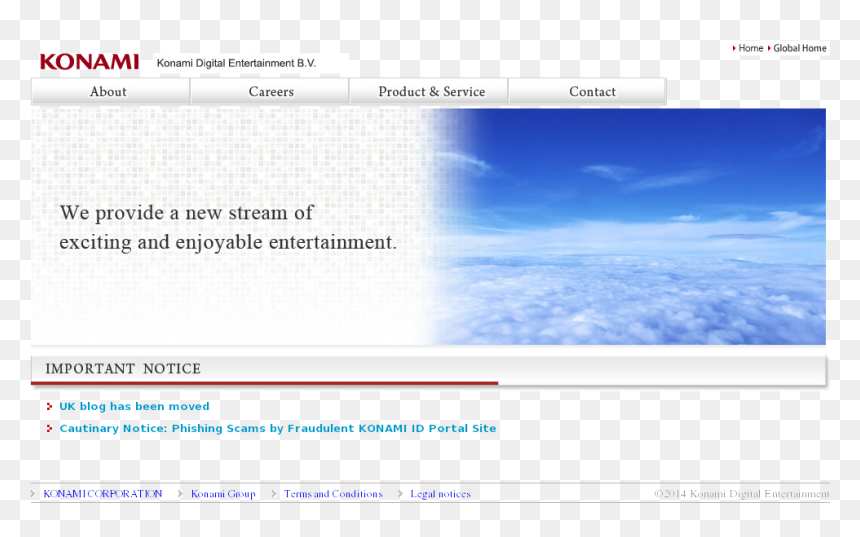Click the chevron before Terms and Conditions
This screenshot has height=537, width=860.
coord(273,494)
